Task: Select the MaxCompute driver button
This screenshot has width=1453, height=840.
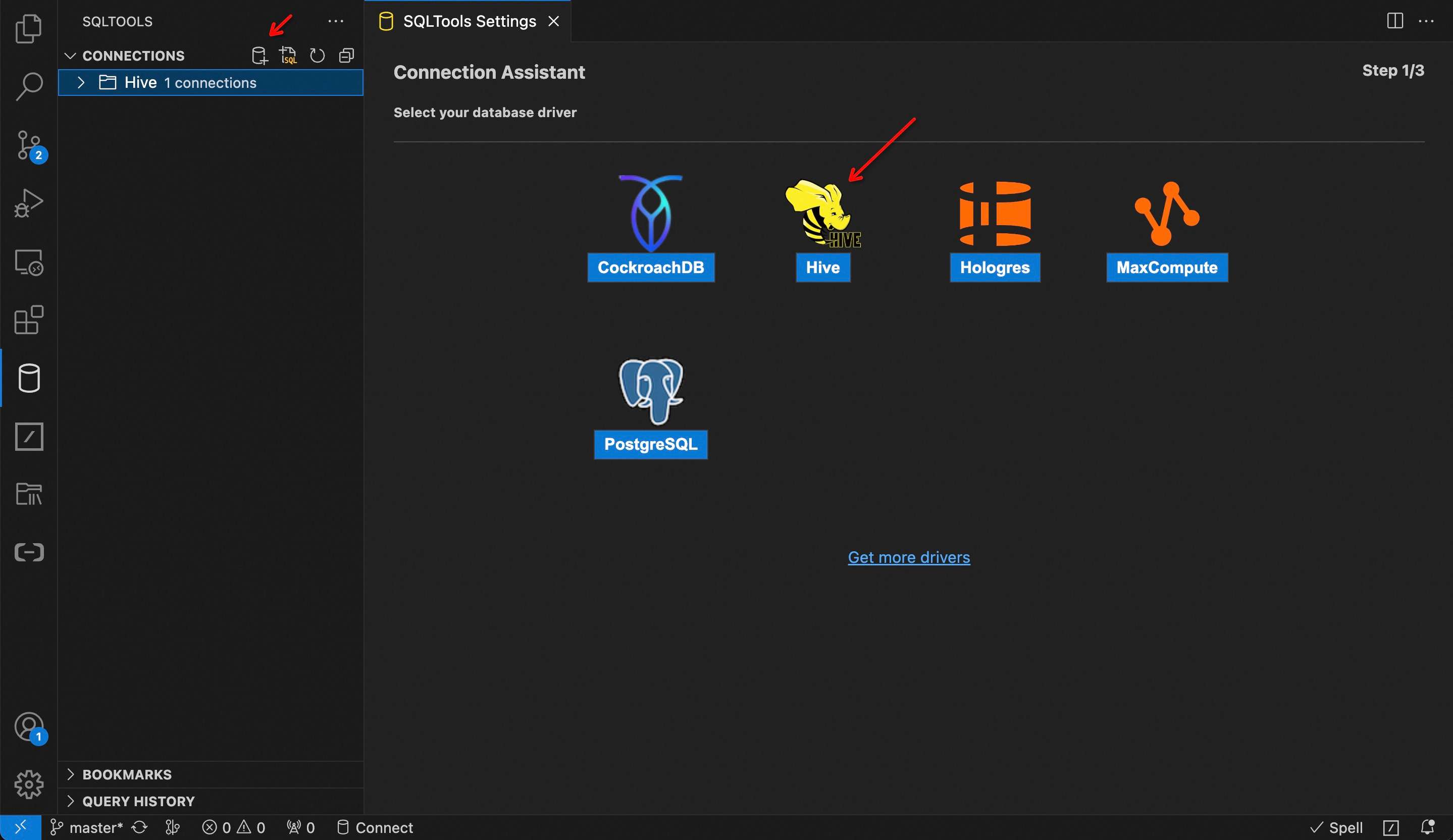Action: coord(1167,268)
